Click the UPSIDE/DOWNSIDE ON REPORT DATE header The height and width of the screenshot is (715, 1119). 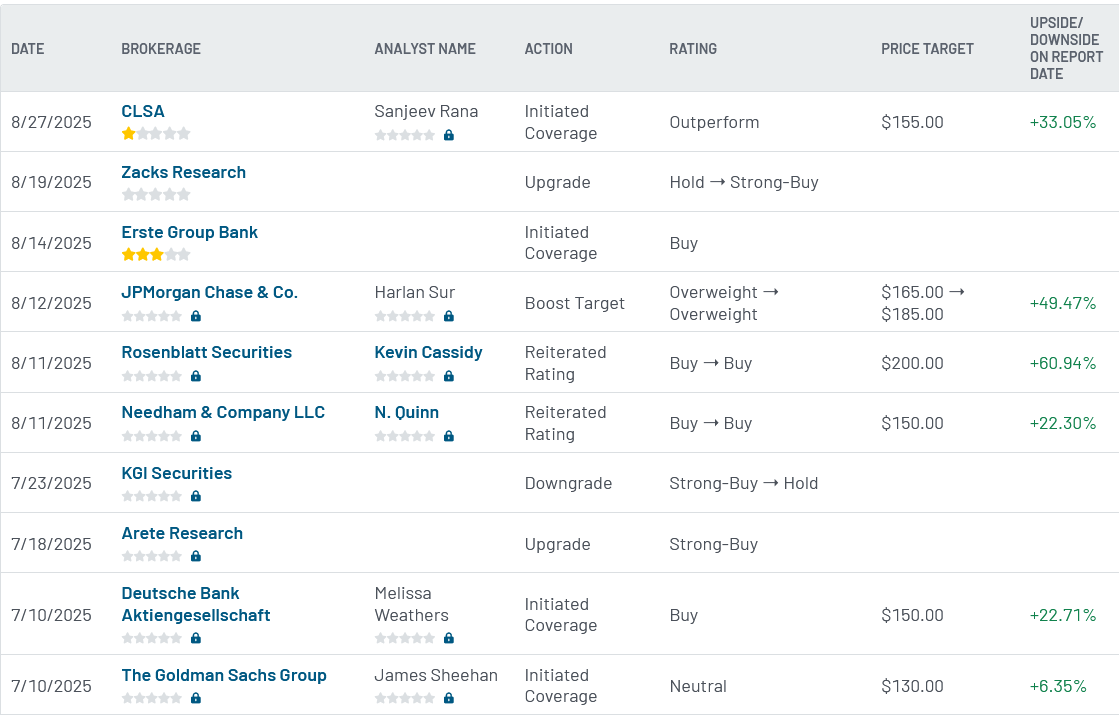click(1066, 49)
